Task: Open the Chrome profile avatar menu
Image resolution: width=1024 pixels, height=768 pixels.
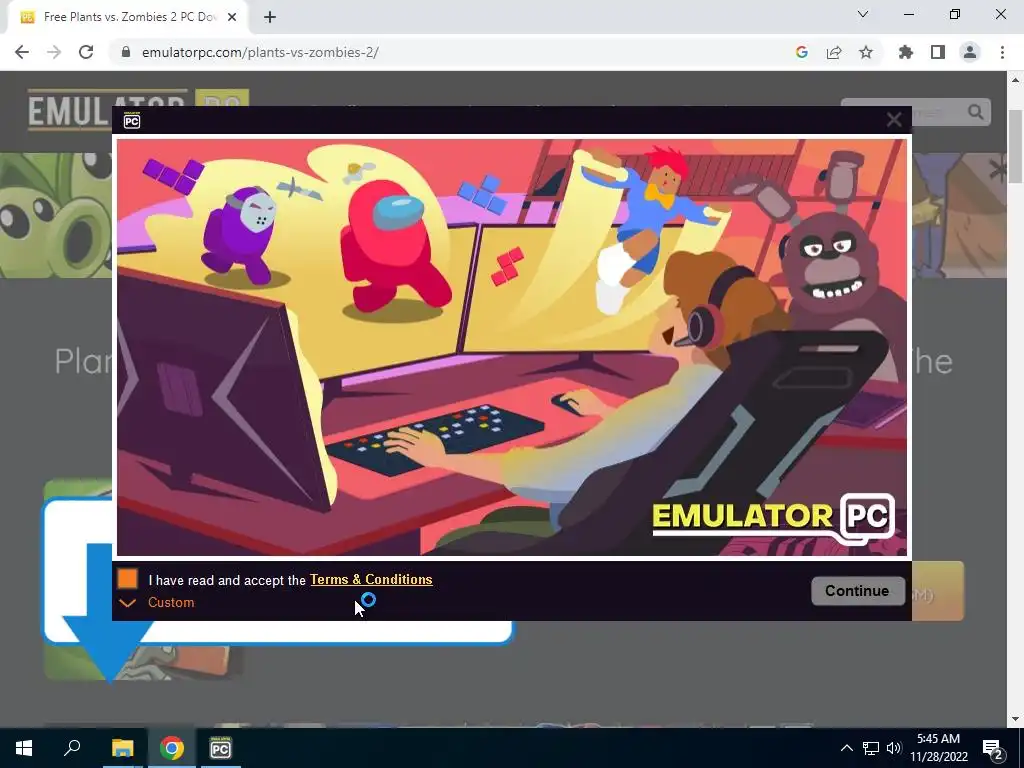Action: pyautogui.click(x=970, y=52)
